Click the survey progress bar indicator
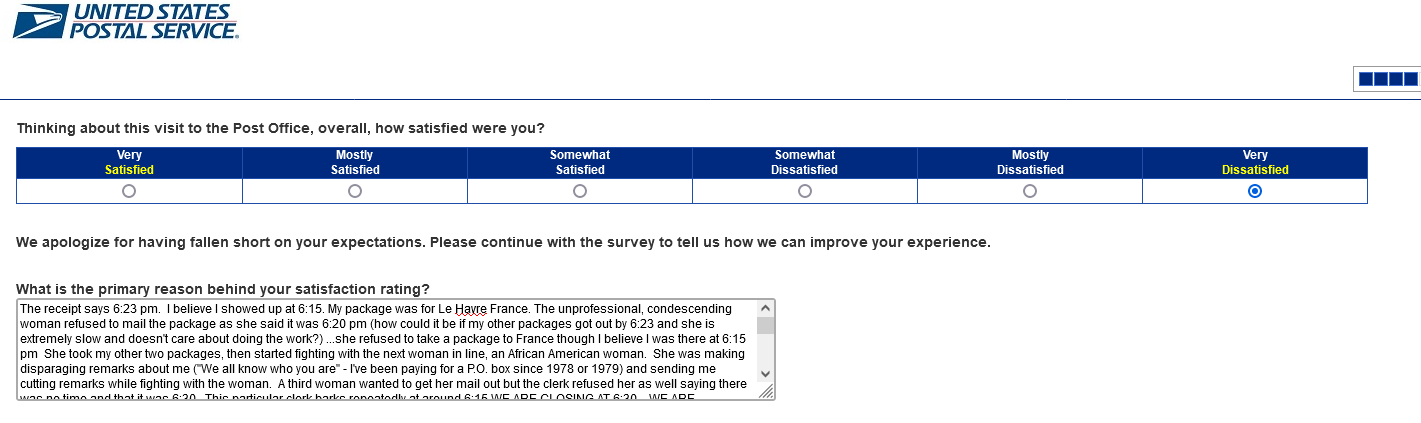The width and height of the screenshot is (1421, 423). [1387, 79]
